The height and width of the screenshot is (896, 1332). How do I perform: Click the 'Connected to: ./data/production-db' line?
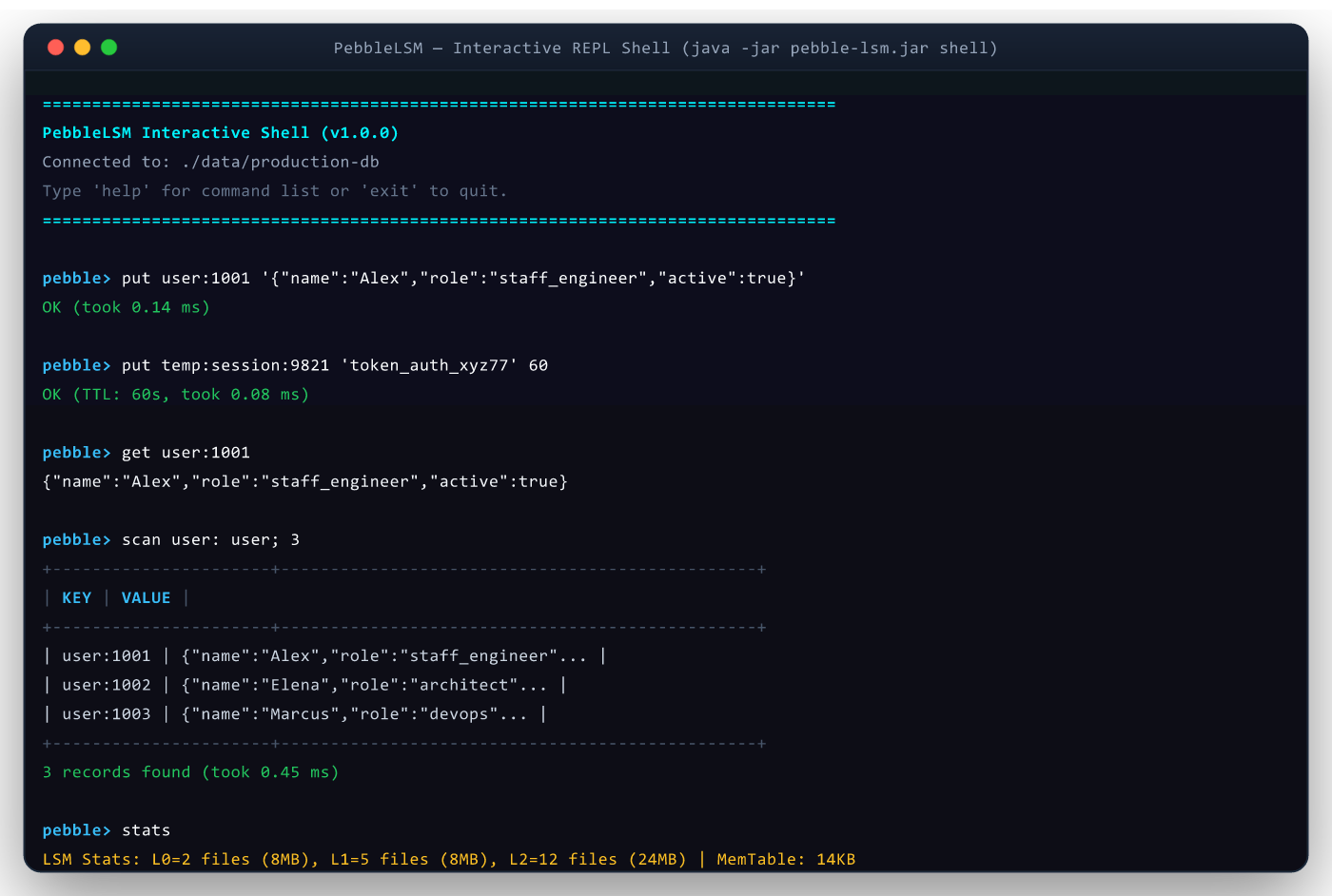[x=210, y=162]
